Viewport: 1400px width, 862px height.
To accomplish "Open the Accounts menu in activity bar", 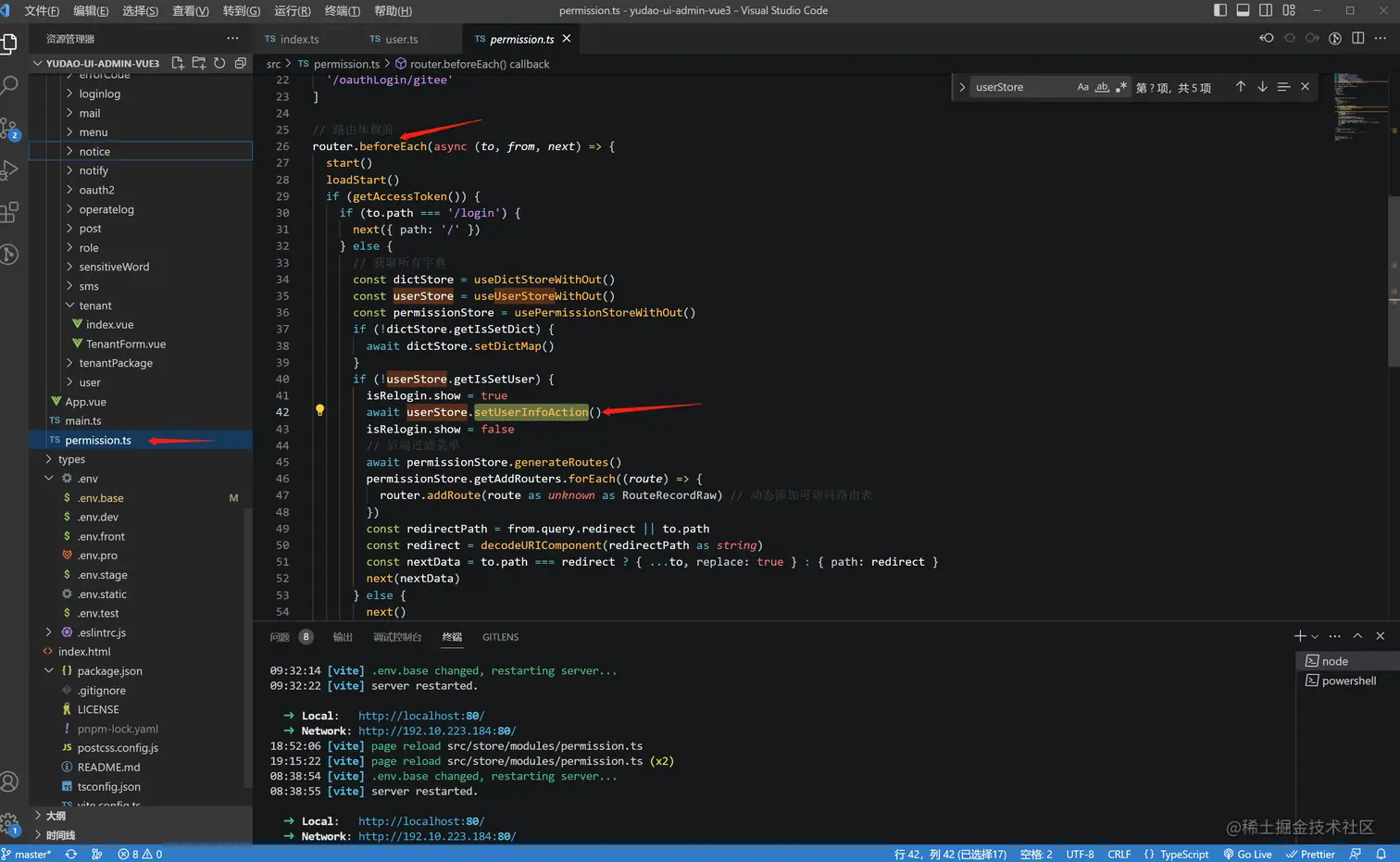I will coord(9,782).
